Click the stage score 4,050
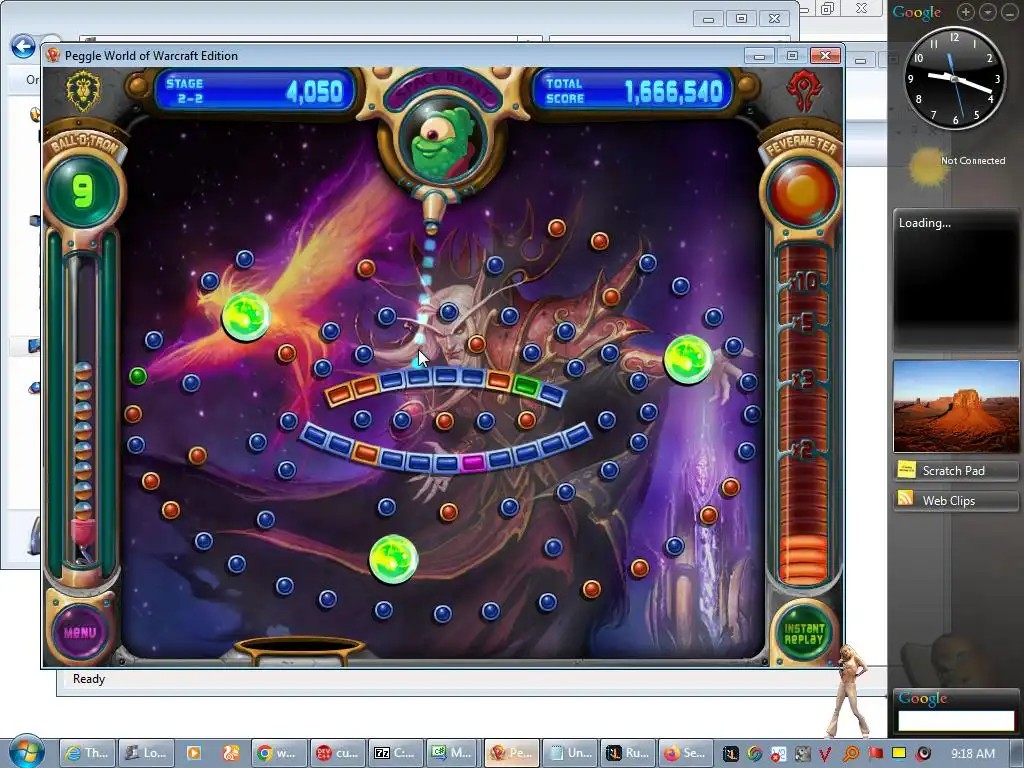1024x768 pixels. tap(314, 91)
